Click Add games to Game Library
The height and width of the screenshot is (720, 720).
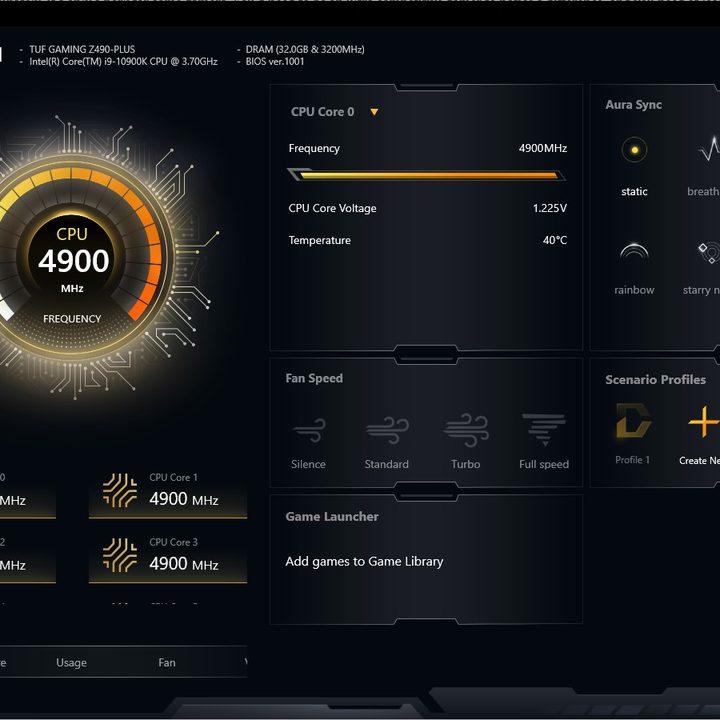click(x=364, y=562)
